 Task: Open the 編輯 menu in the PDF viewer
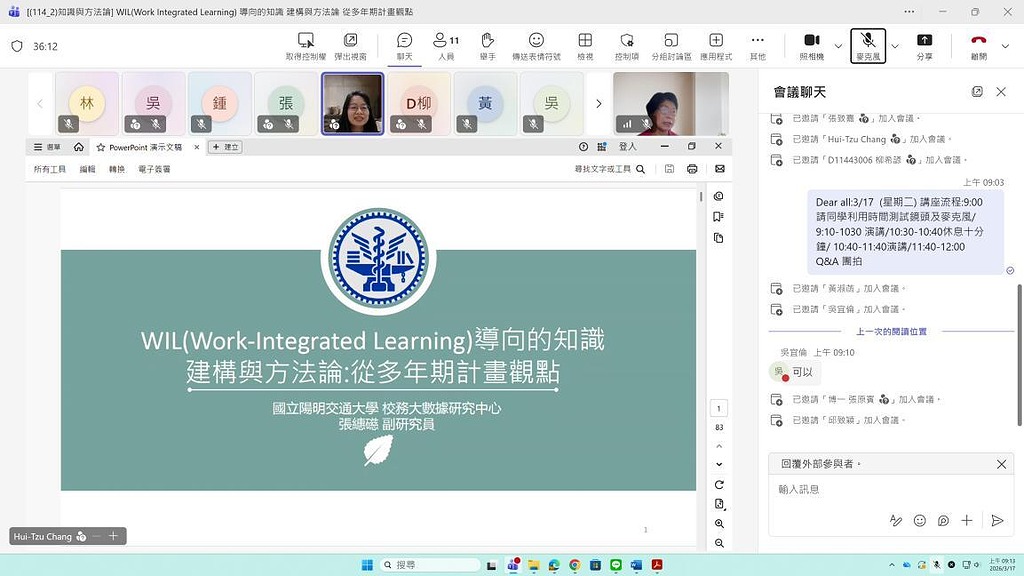click(x=85, y=169)
